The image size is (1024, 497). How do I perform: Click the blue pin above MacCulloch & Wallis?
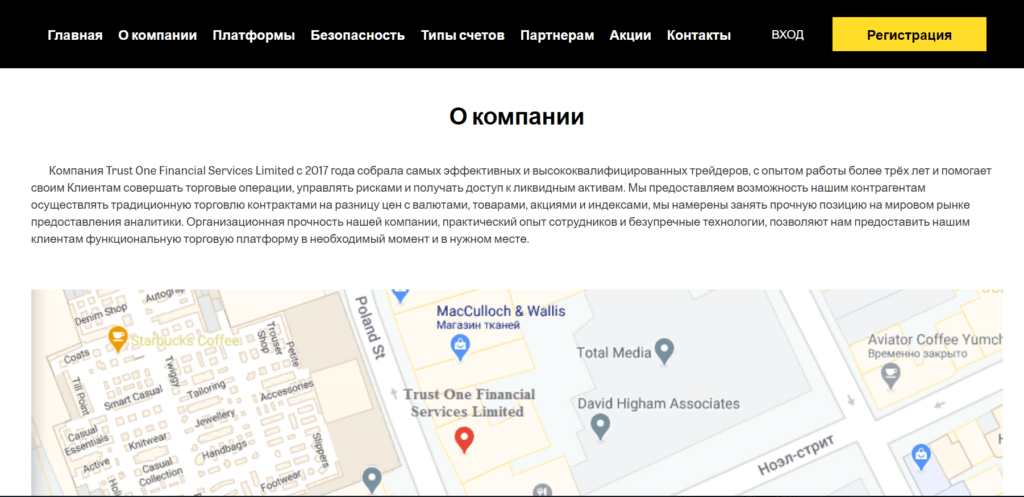(x=400, y=296)
